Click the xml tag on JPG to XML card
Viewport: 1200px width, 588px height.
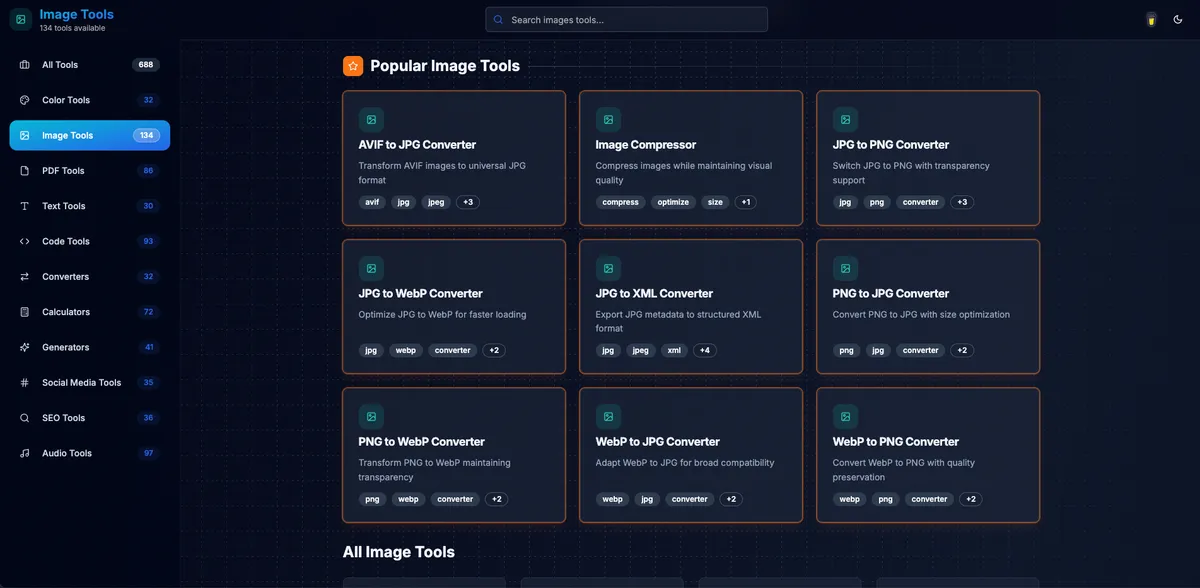click(x=674, y=351)
